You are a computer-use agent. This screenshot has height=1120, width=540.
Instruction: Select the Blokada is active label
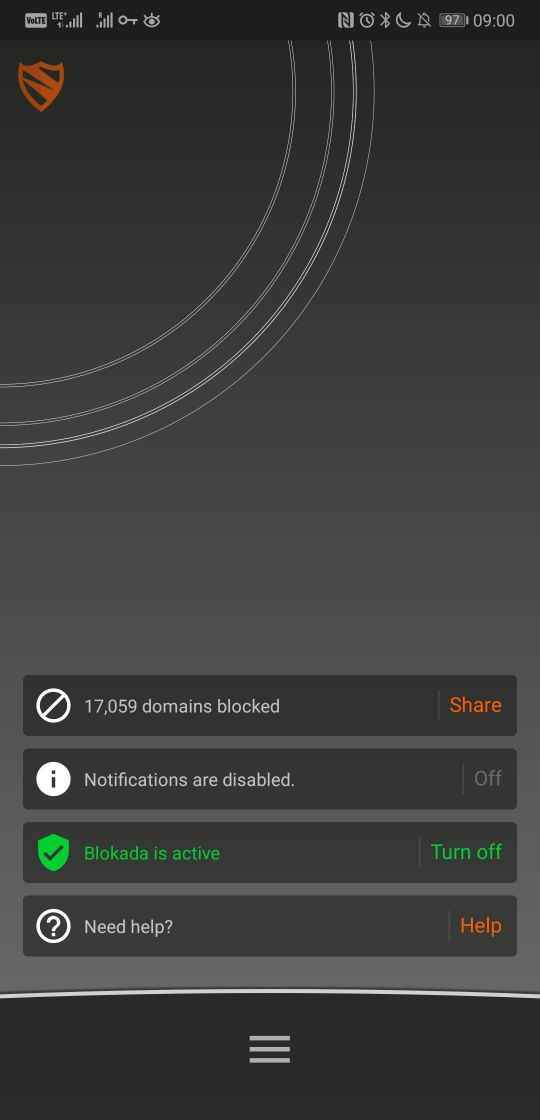152,853
